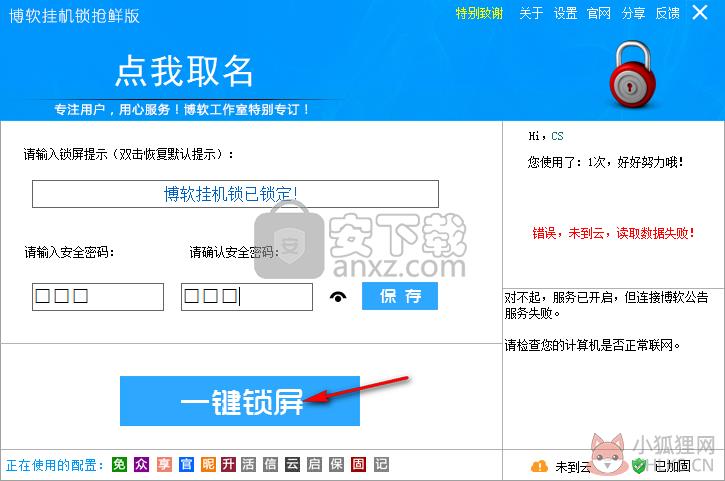Click the announcement text 对不起,服务已开启
This screenshot has height=481, width=725.
pos(606,305)
